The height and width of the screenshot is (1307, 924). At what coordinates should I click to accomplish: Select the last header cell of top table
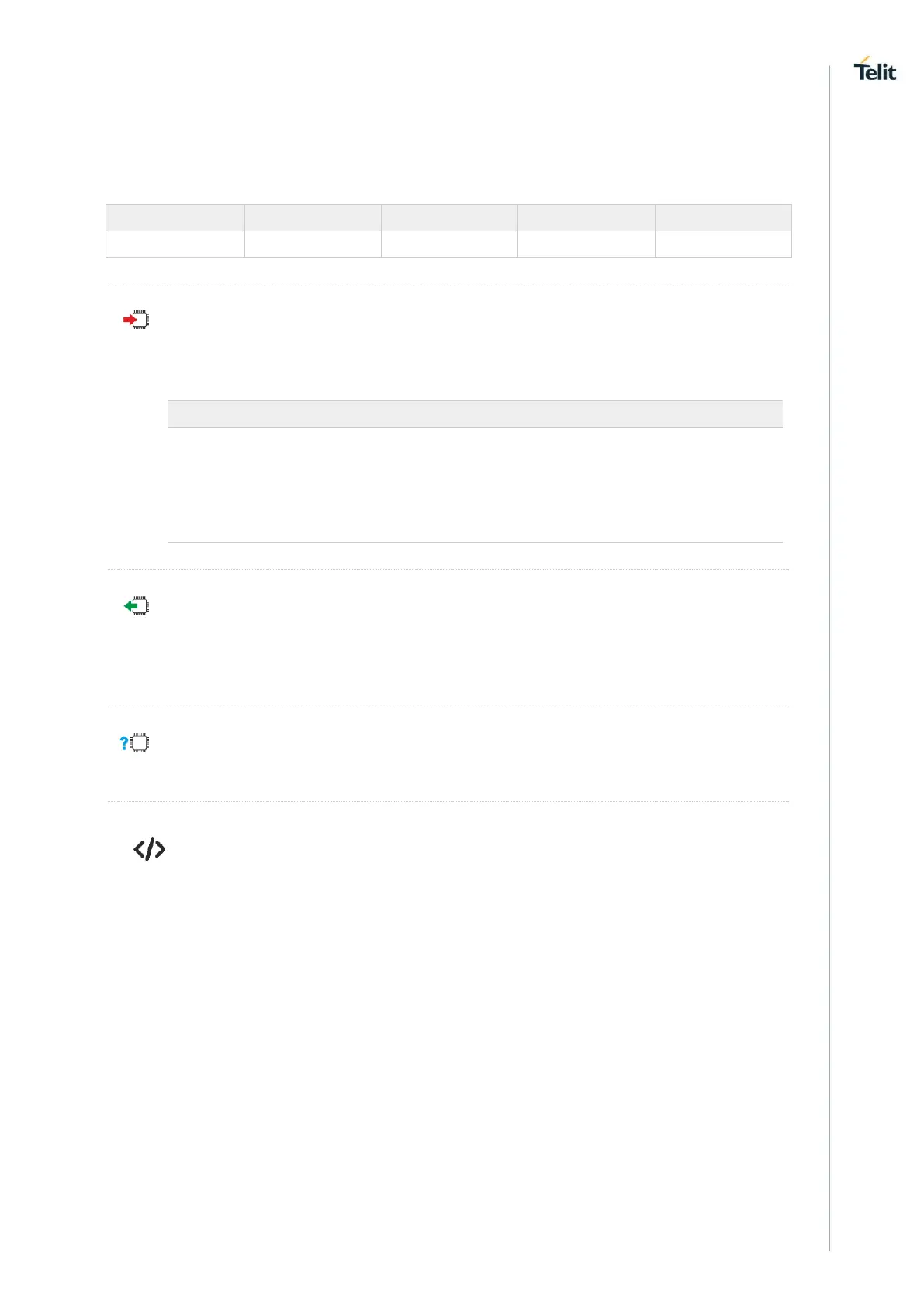pos(723,217)
